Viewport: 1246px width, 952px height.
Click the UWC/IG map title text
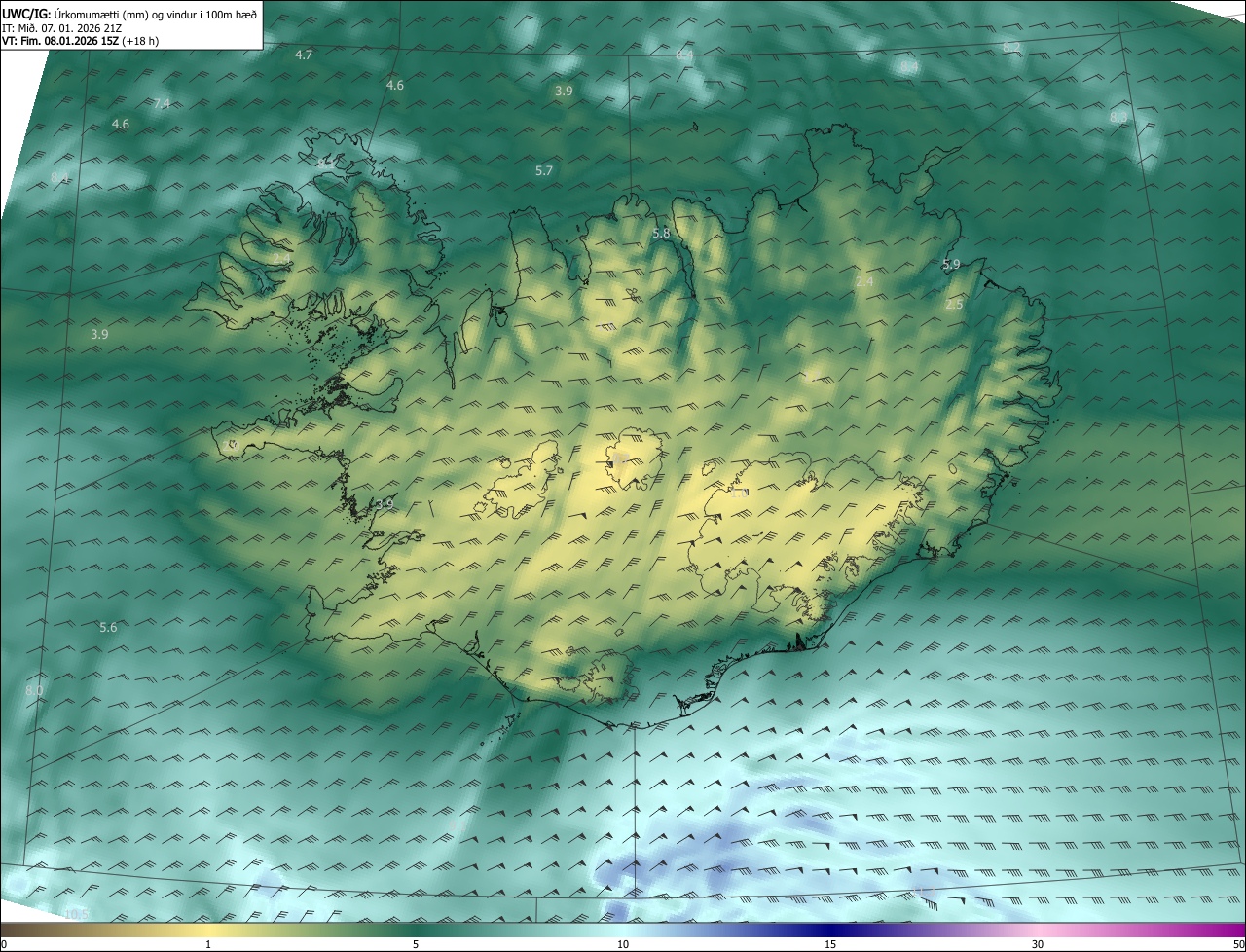point(129,14)
